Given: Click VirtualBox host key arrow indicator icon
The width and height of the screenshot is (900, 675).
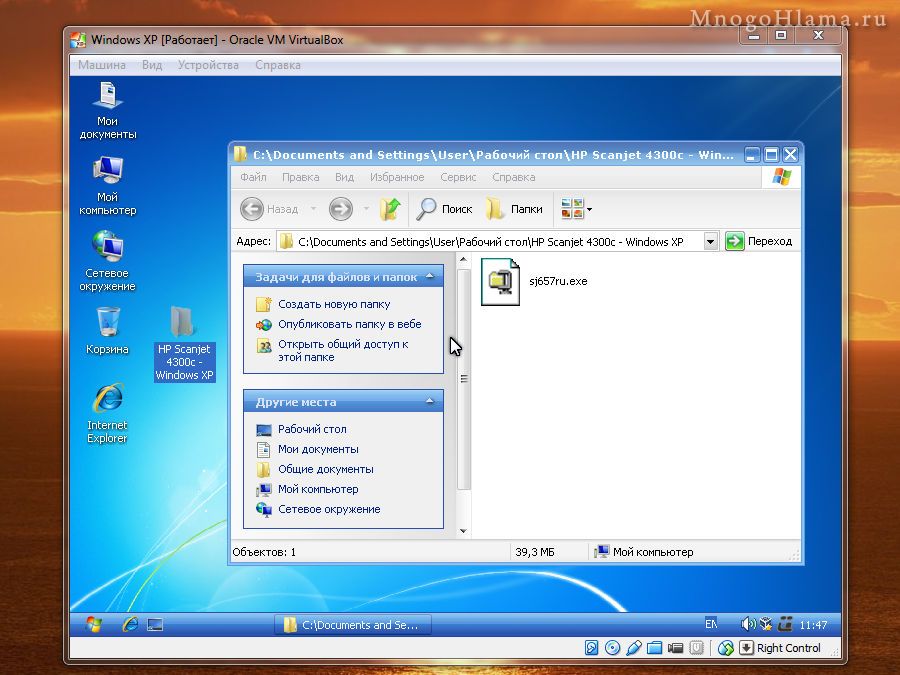Looking at the screenshot, I should coord(746,648).
